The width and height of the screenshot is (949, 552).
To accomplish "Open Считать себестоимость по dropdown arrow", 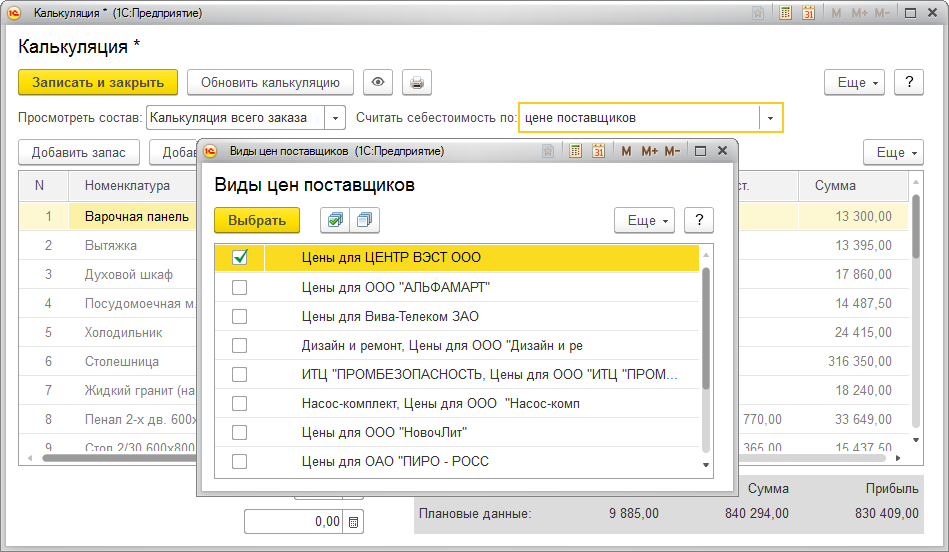I will pos(770,118).
